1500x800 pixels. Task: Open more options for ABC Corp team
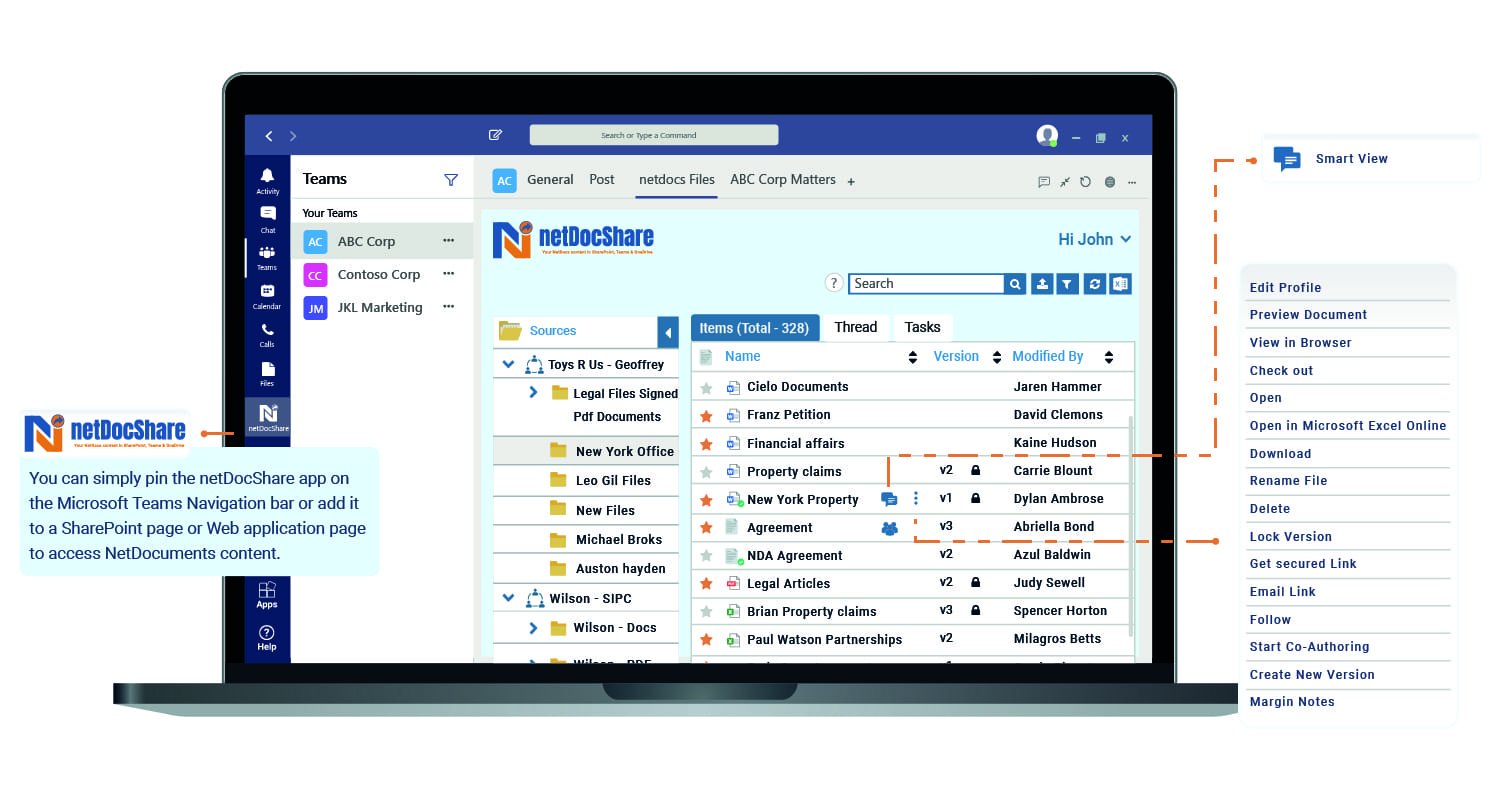448,241
